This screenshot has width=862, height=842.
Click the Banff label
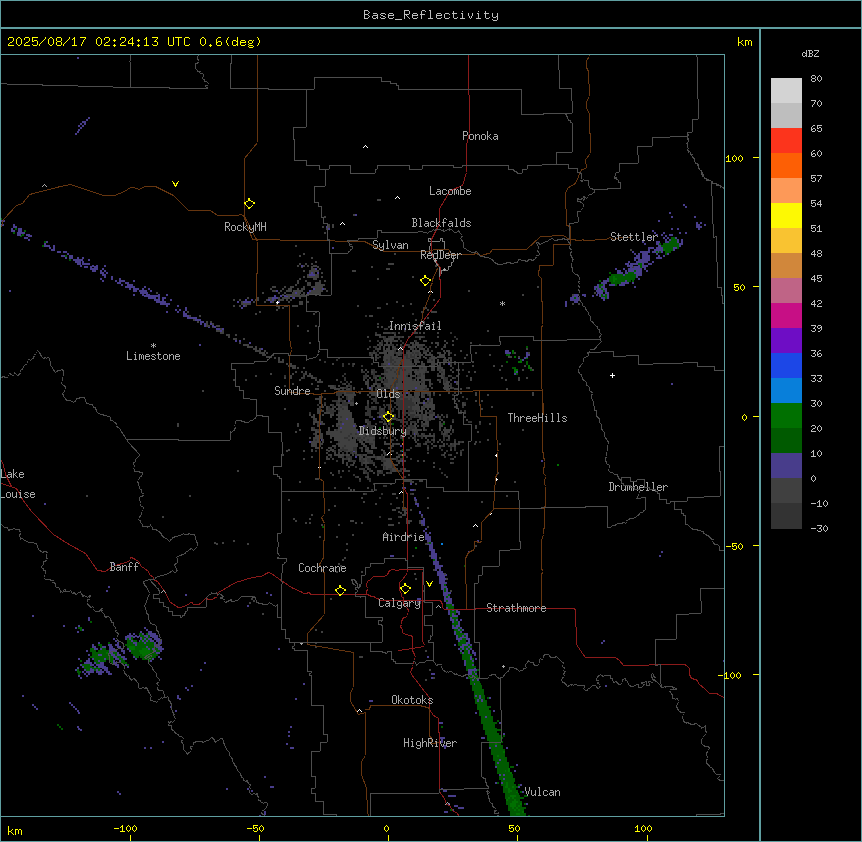click(124, 567)
